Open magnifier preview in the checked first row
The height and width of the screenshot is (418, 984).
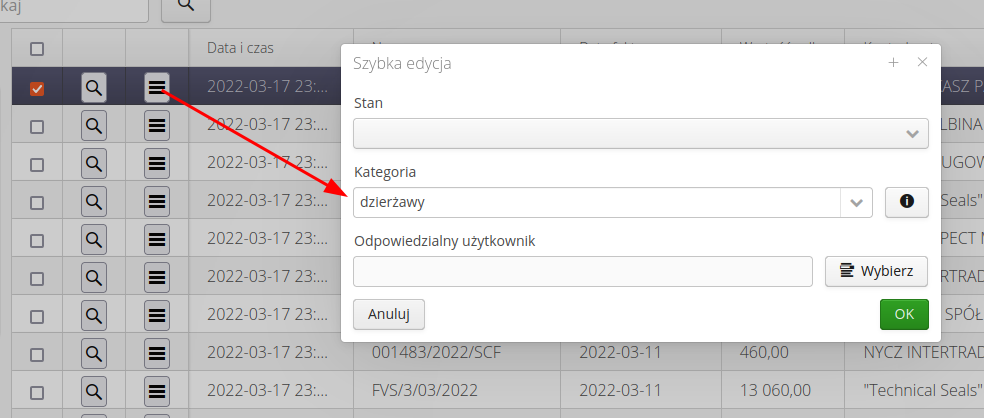[94, 88]
